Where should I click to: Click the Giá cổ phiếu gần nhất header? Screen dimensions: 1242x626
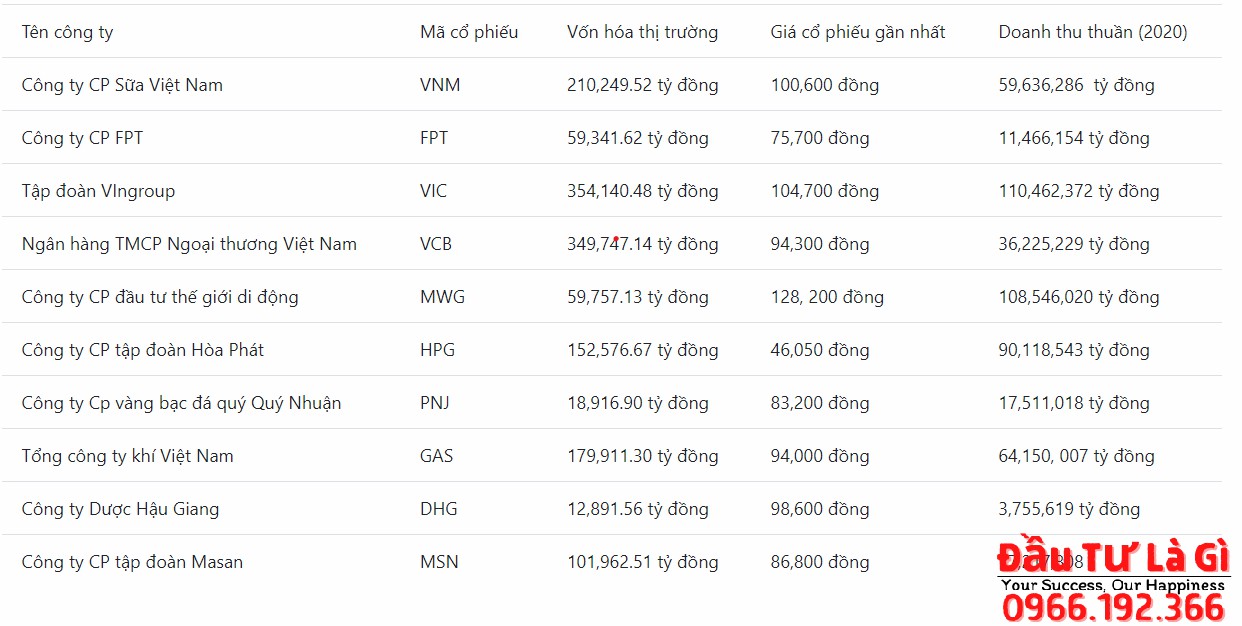(857, 32)
